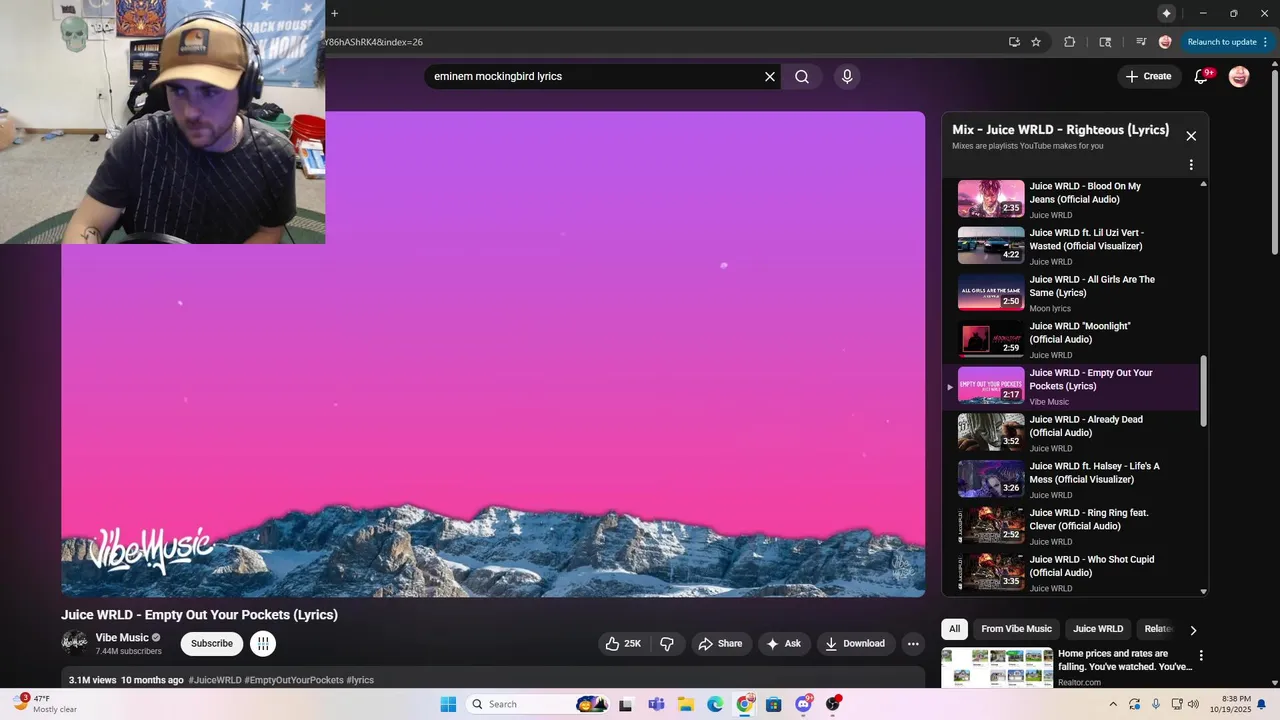Bookmark this page with the star icon
This screenshot has width=1280, height=720.
pyautogui.click(x=1036, y=42)
